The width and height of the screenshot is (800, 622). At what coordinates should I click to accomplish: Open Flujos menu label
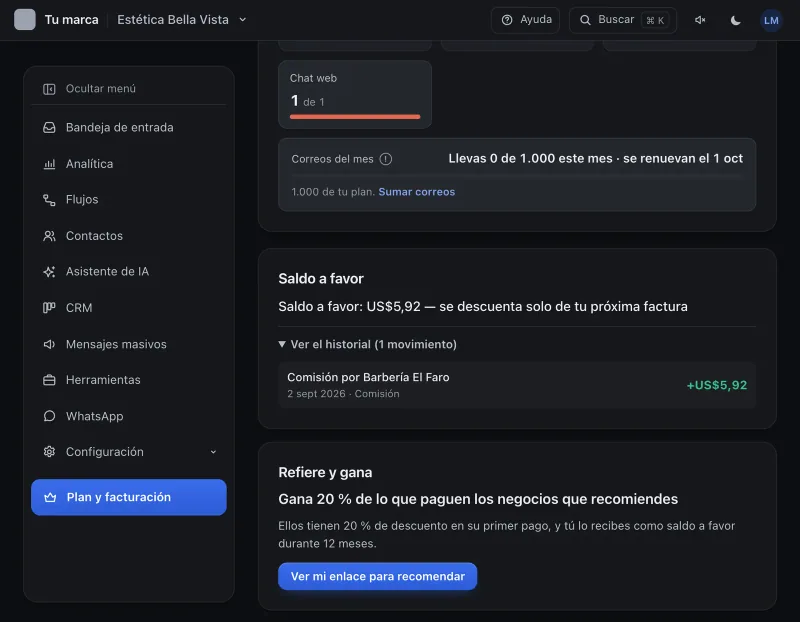pos(82,200)
